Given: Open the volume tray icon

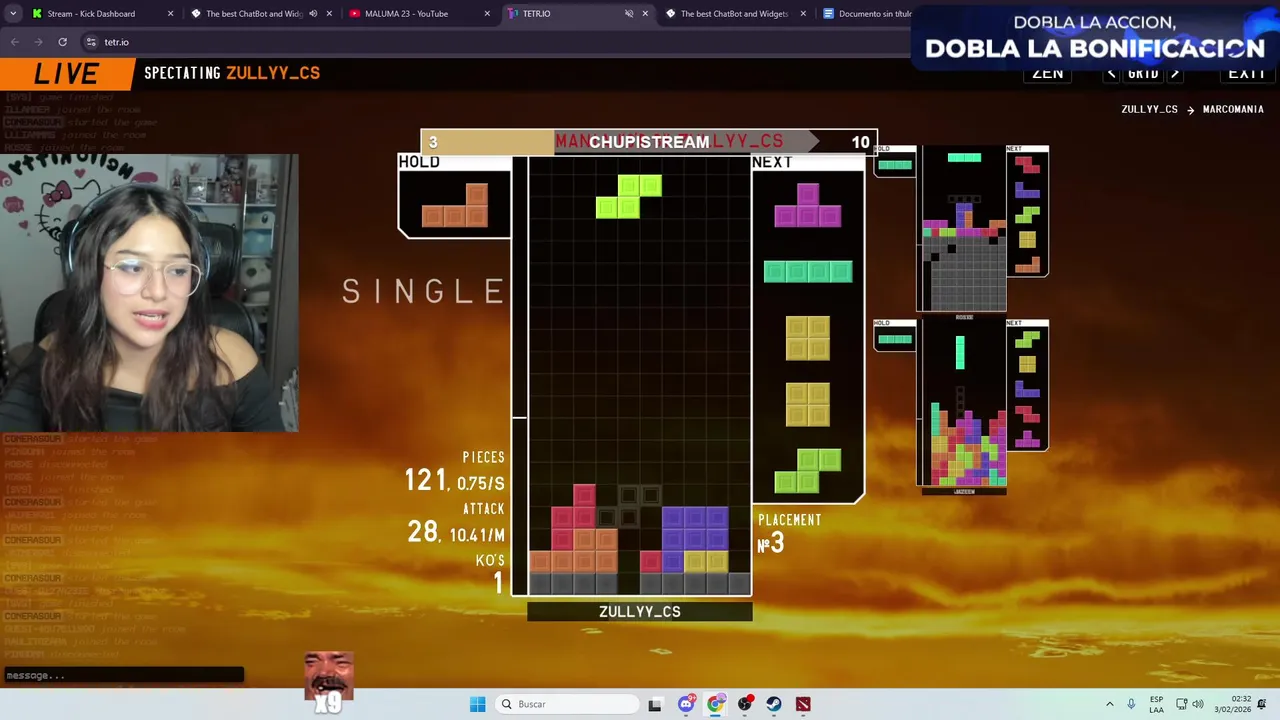Looking at the screenshot, I should (x=1198, y=704).
